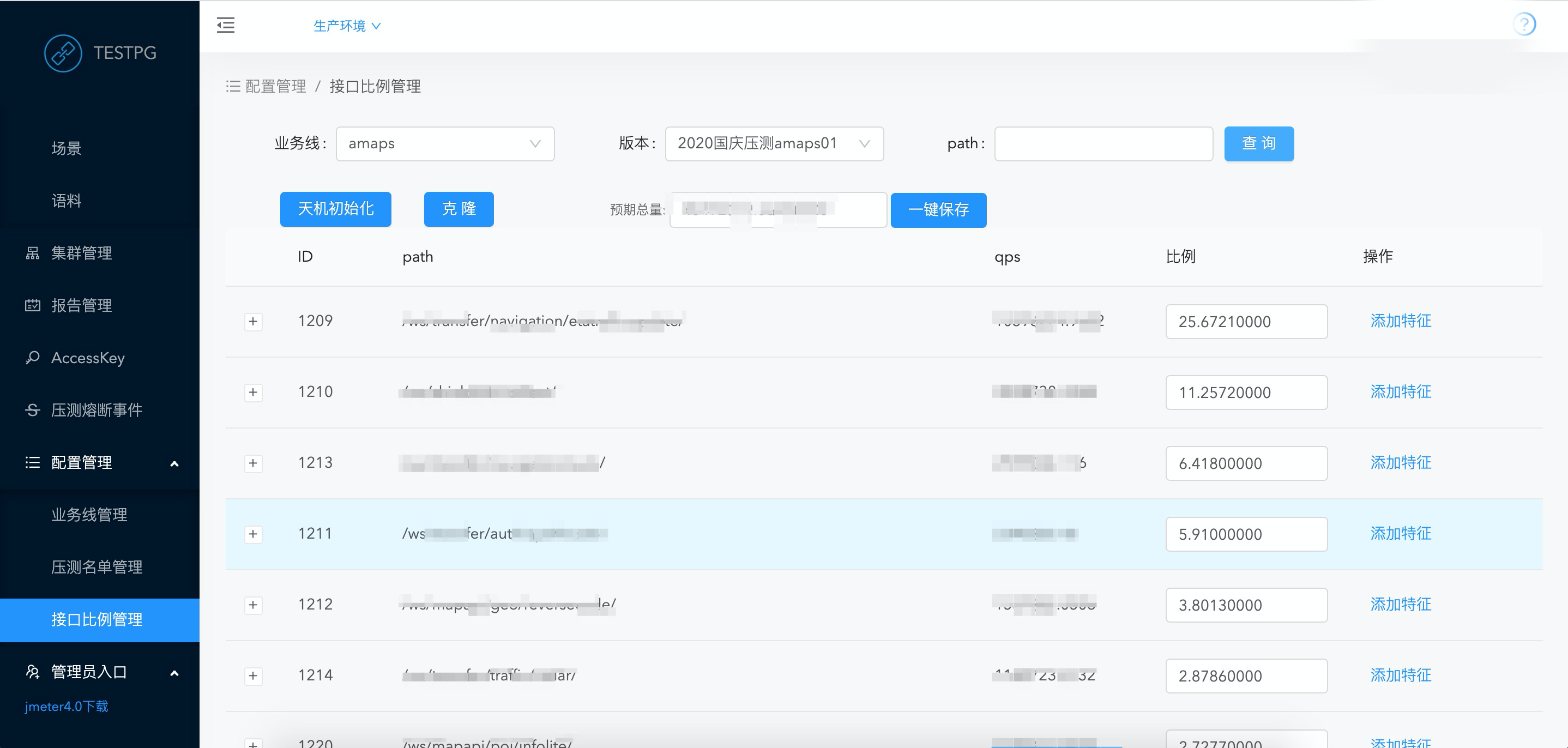Expand row 1209 with plus button
This screenshot has height=748, width=1568.
[253, 321]
